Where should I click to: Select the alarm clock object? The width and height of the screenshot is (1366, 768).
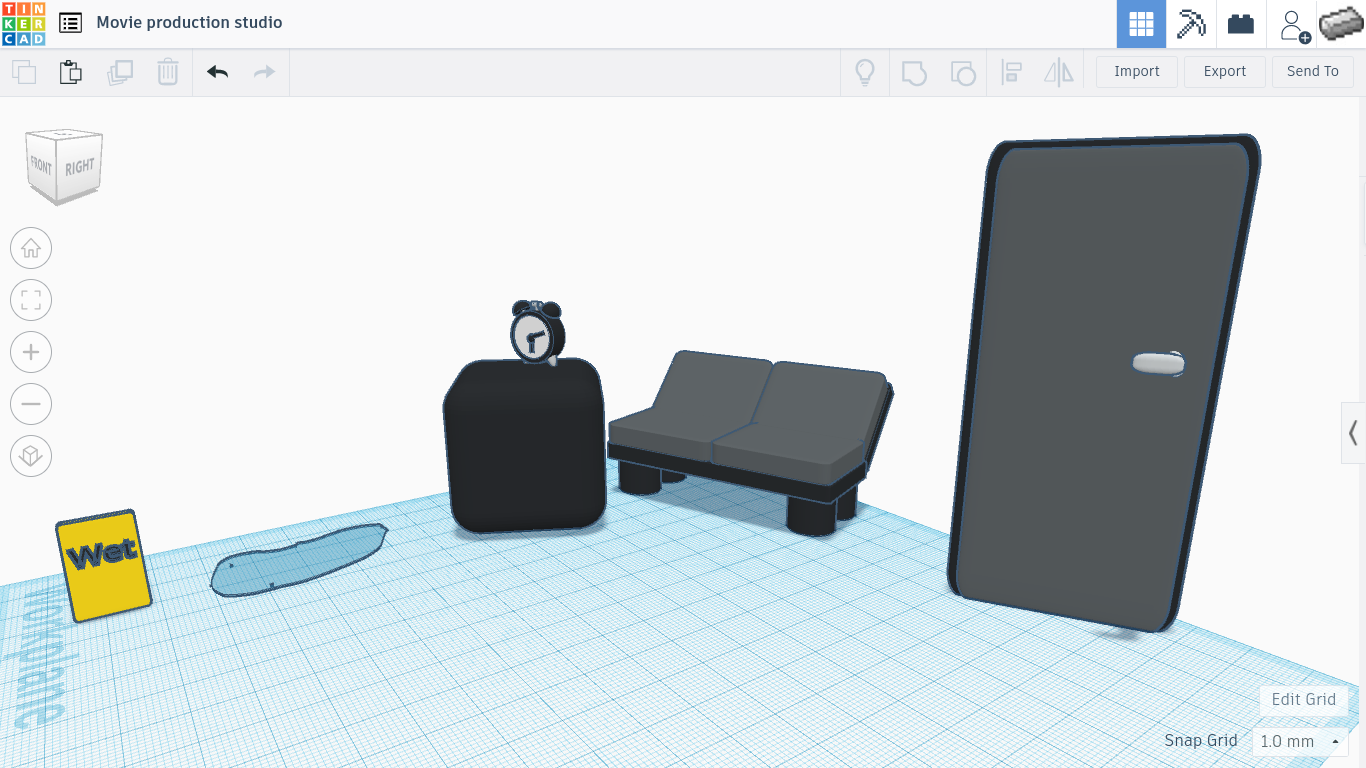pos(537,331)
